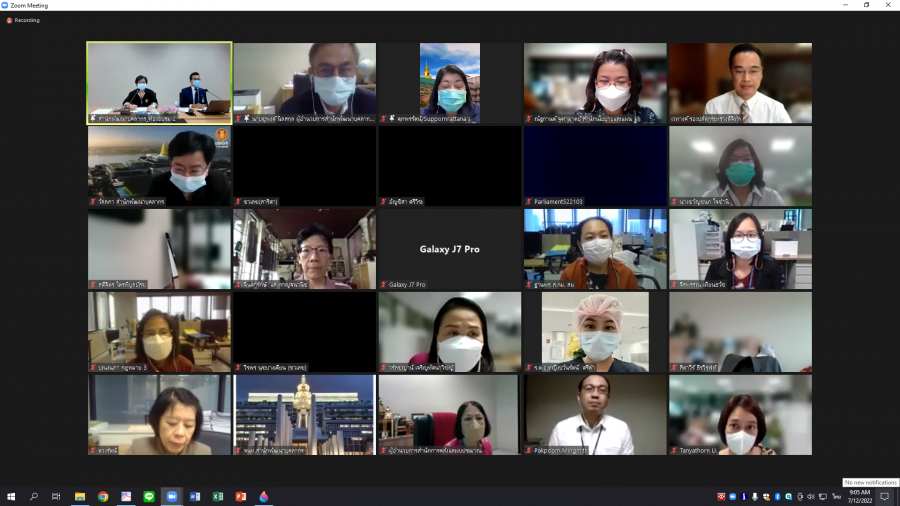Image resolution: width=900 pixels, height=506 pixels.
Task: Open the Windows Start menu
Action: tap(11, 496)
